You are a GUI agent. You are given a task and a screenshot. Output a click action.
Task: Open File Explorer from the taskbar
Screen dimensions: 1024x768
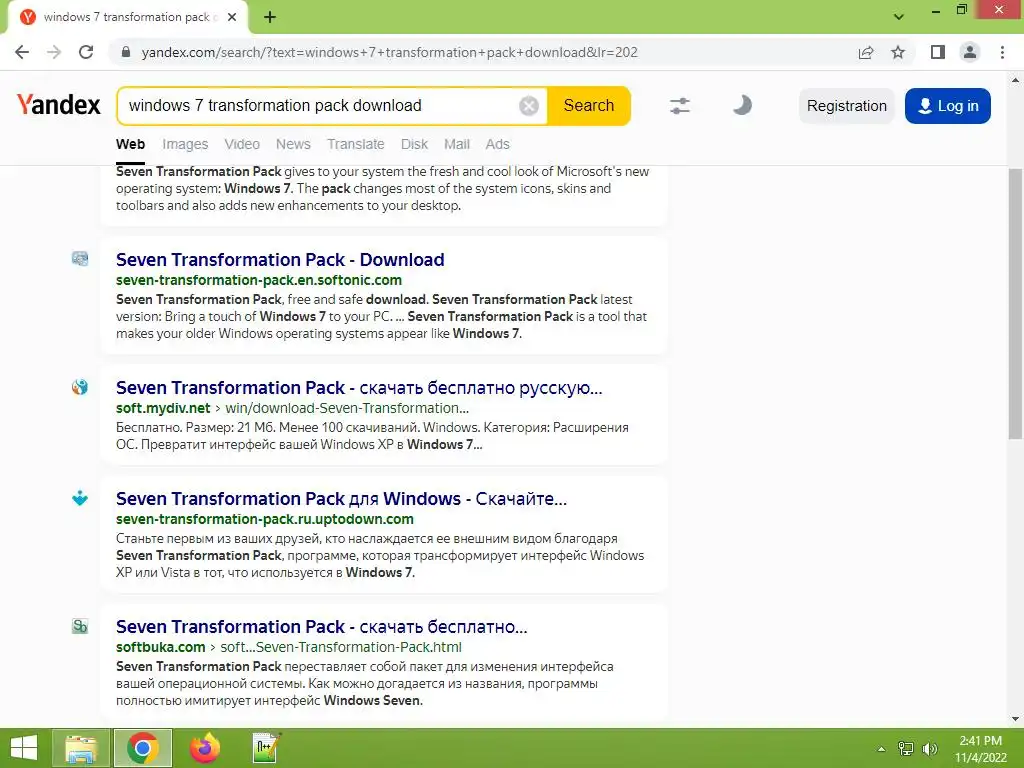tap(80, 748)
